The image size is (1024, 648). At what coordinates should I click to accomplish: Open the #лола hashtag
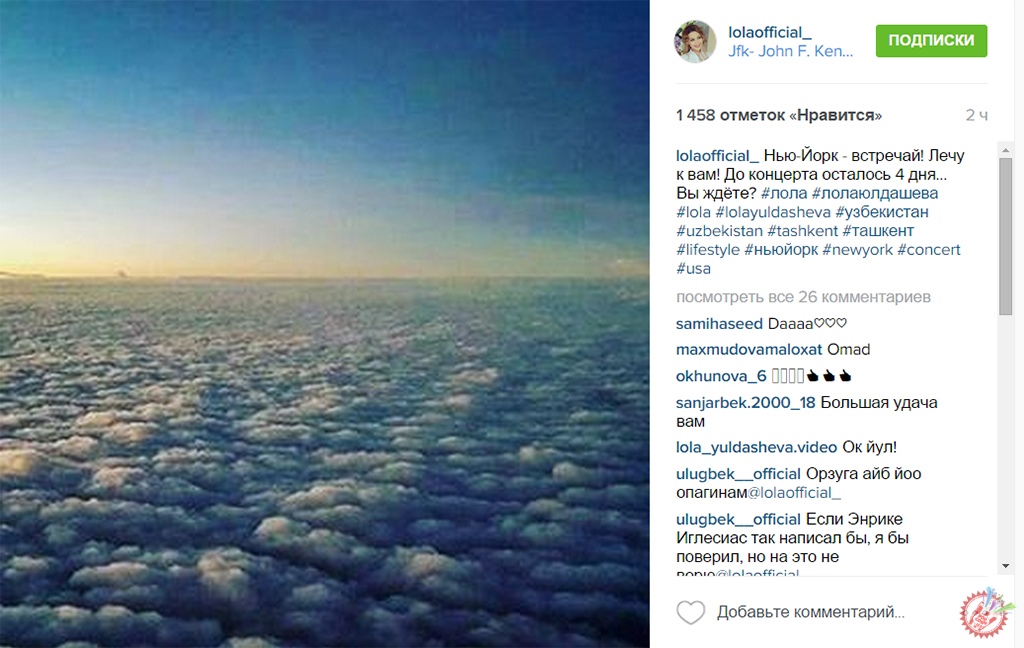784,193
